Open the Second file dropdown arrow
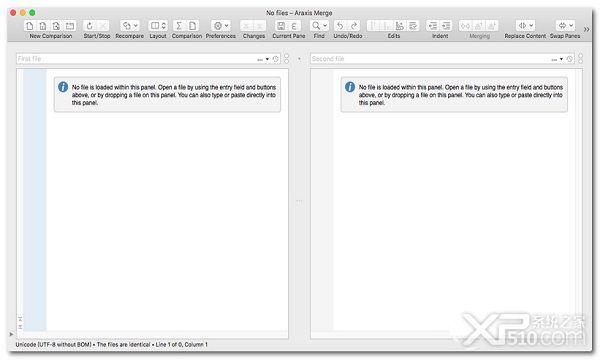 click(x=561, y=59)
